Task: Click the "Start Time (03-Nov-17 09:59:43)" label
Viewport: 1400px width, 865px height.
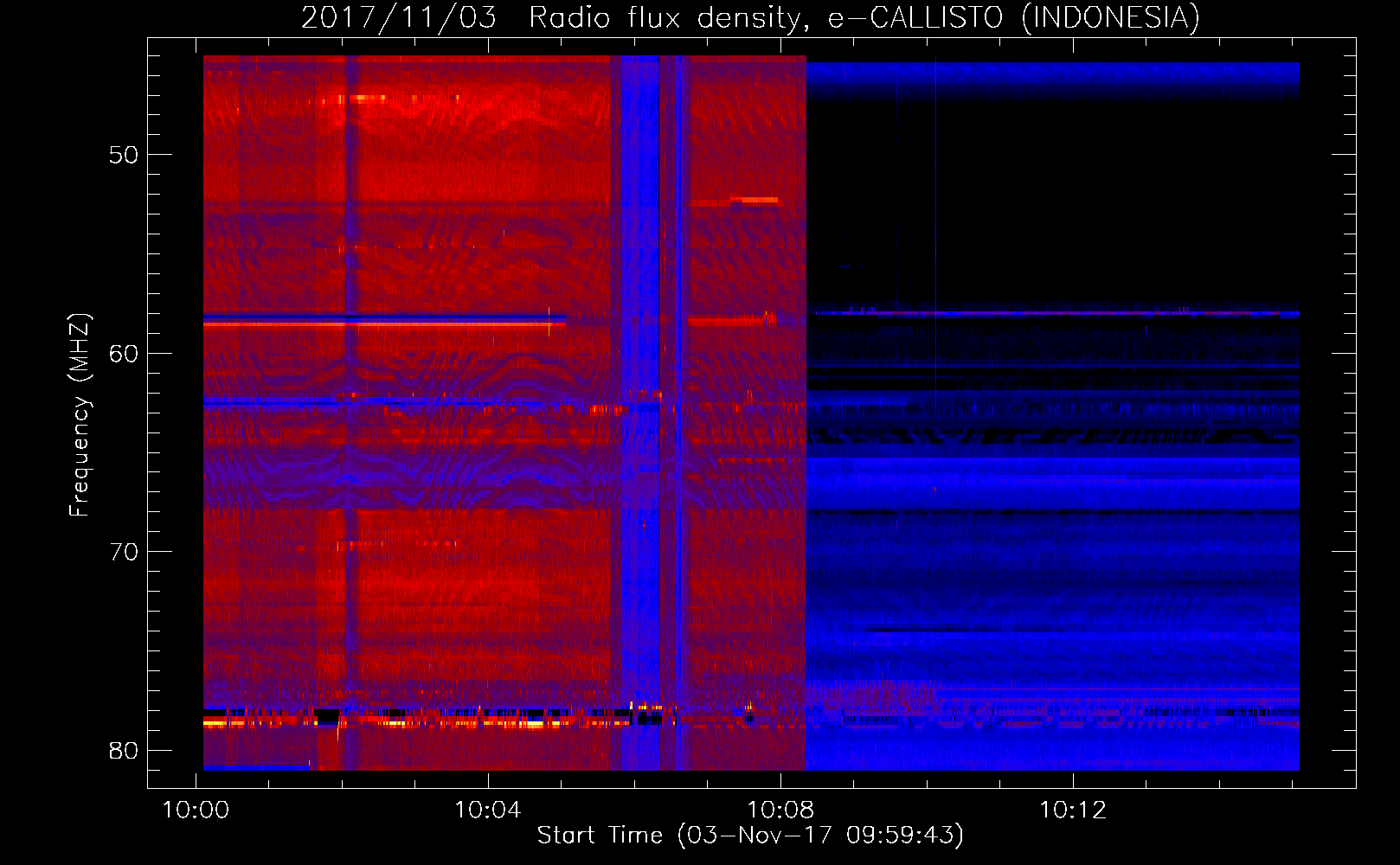Action: [750, 835]
